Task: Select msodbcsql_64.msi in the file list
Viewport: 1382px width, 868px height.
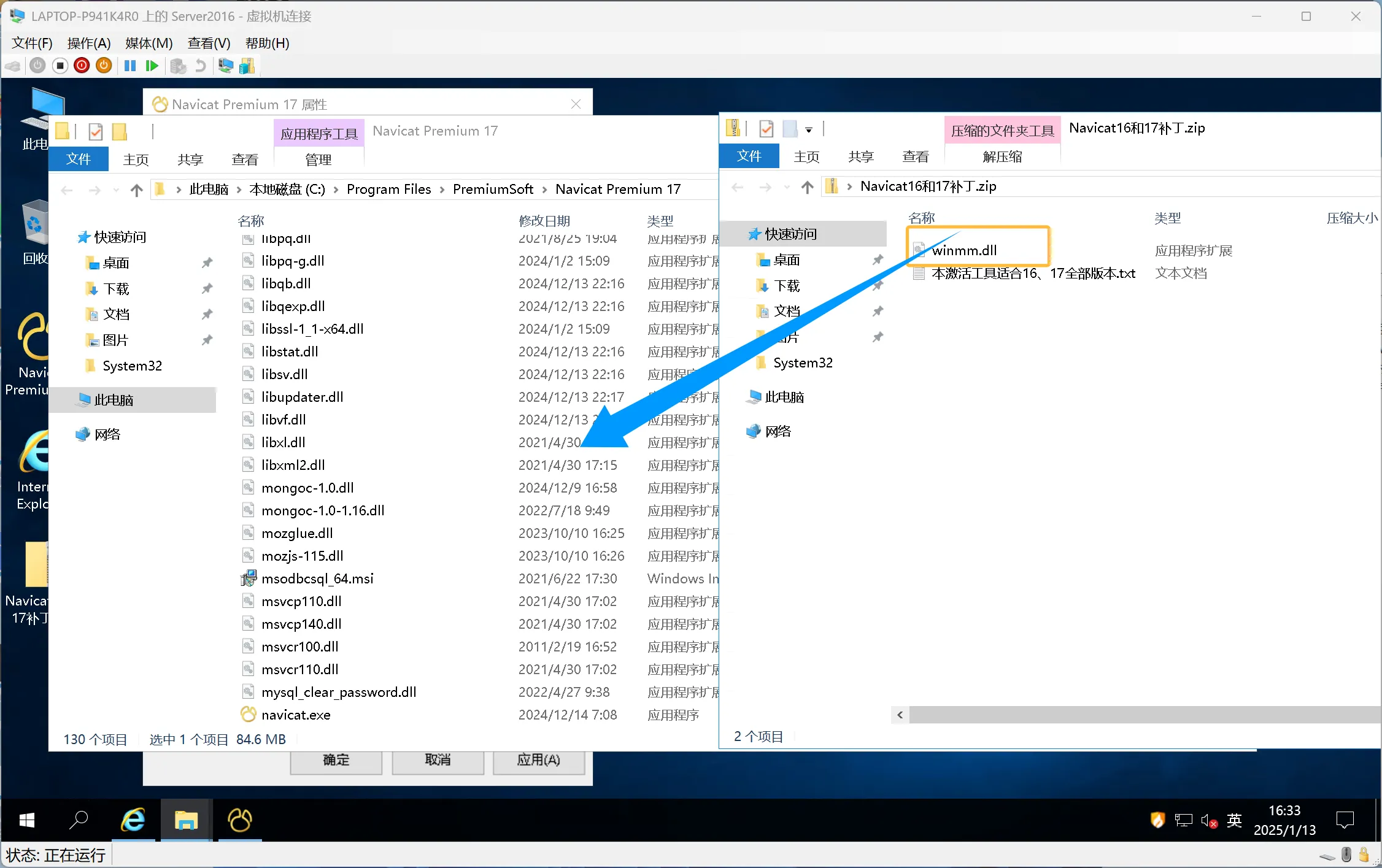Action: 317,579
